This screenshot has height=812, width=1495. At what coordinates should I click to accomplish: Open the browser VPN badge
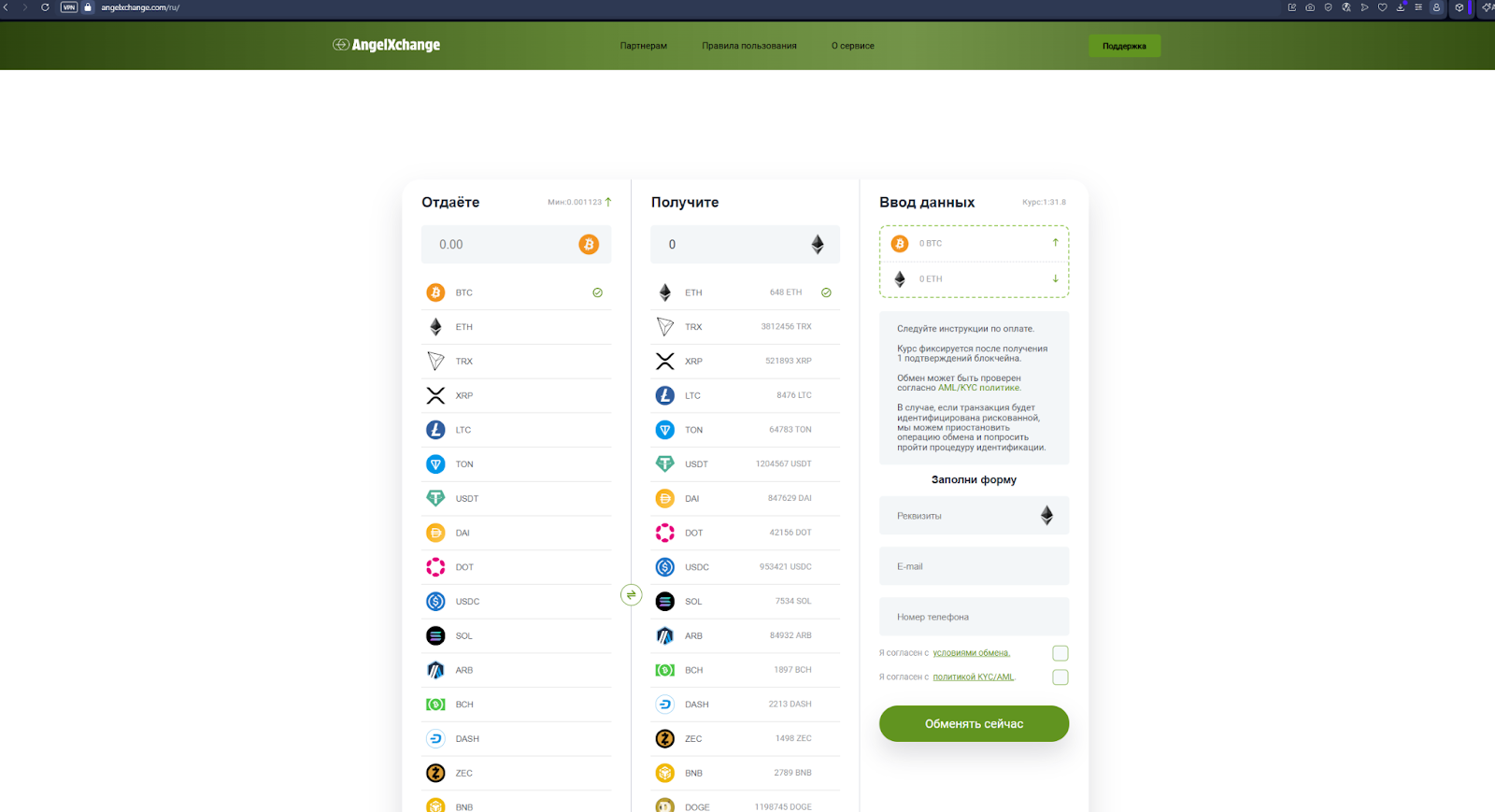[69, 7]
